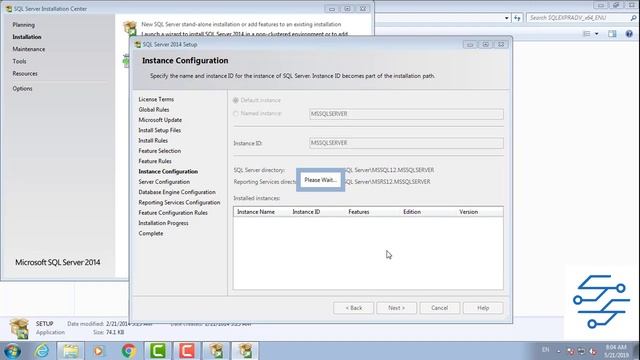640x360 pixels.
Task: Click the Explorer search magnifier icon
Action: pyautogui.click(x=633, y=18)
